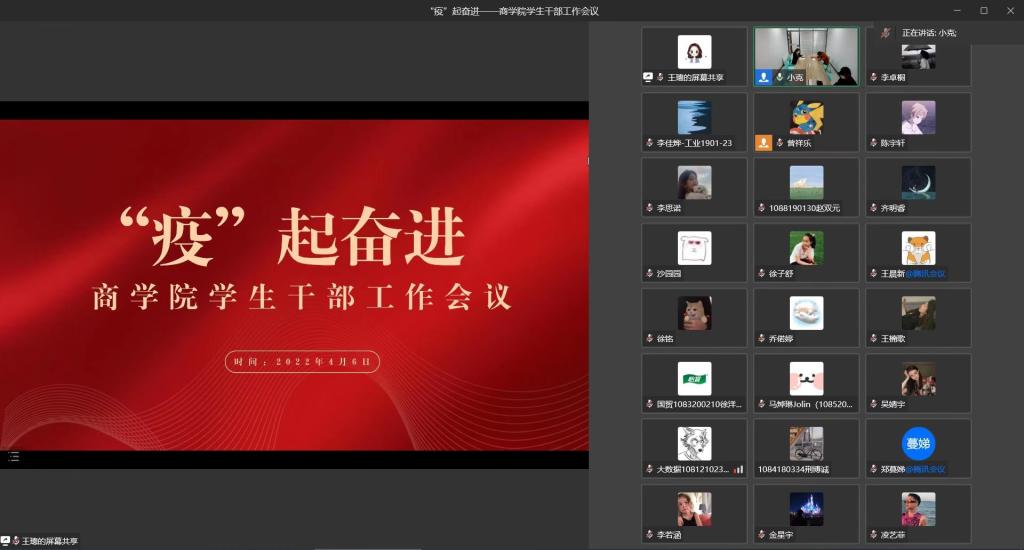Click the muted mic icon beside 李卓桐
The image size is (1024, 550).
tap(873, 77)
